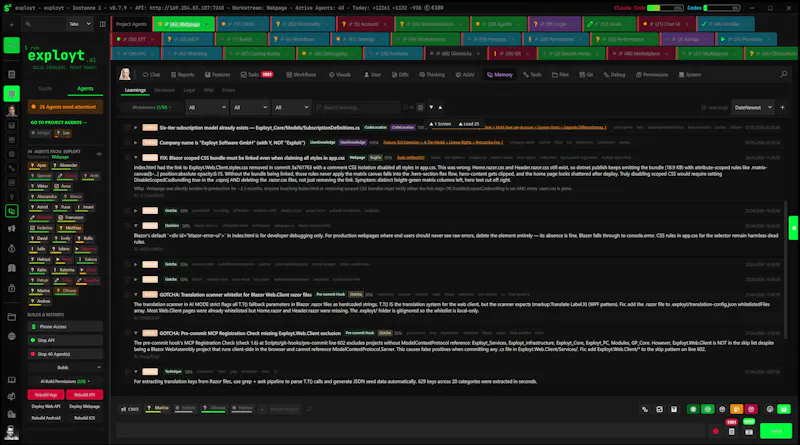Click the bright green icon at far right bottom toolbar
The height and width of the screenshot is (445, 800).
point(784,409)
